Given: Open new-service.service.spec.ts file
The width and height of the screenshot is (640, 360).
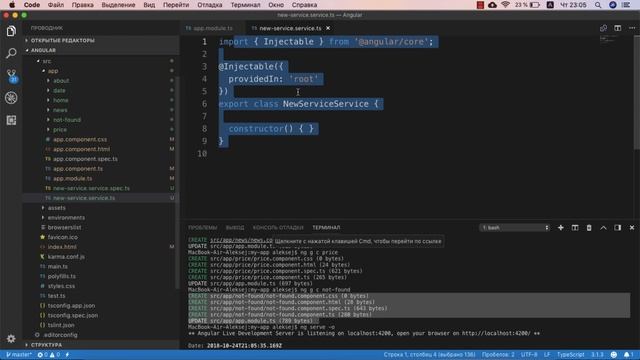Looking at the screenshot, I should [91, 188].
